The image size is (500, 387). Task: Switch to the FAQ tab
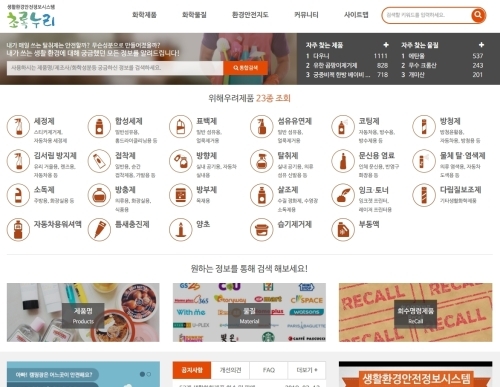click(269, 370)
